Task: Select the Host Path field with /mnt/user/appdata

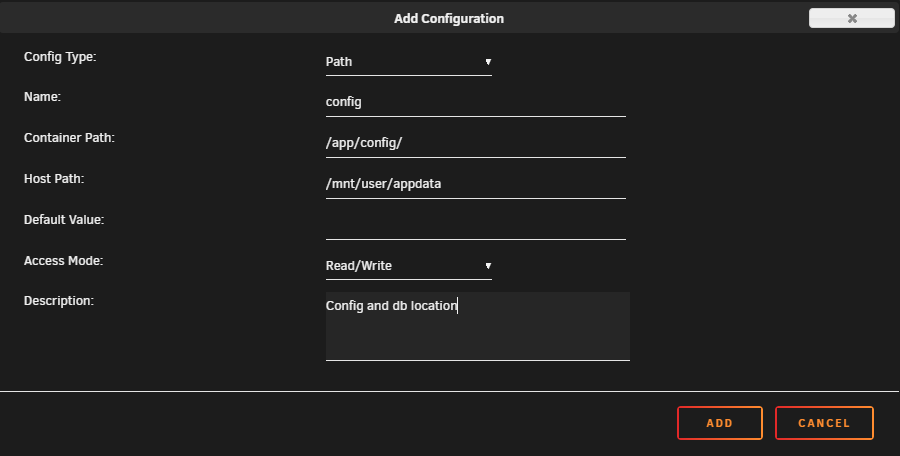Action: click(476, 184)
